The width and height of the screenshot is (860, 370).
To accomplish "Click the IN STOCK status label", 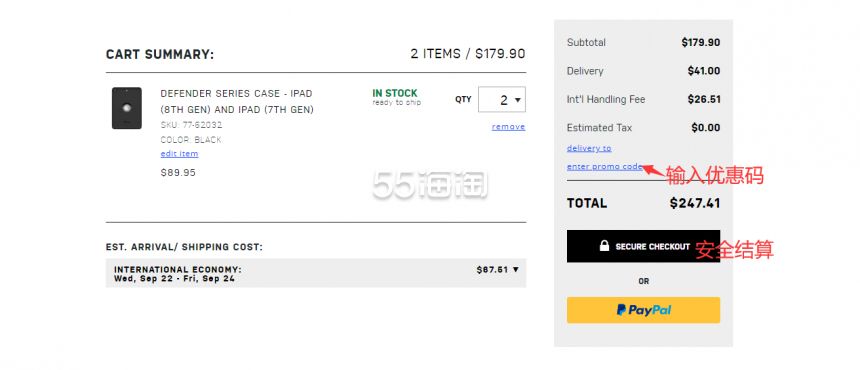I will pyautogui.click(x=395, y=93).
